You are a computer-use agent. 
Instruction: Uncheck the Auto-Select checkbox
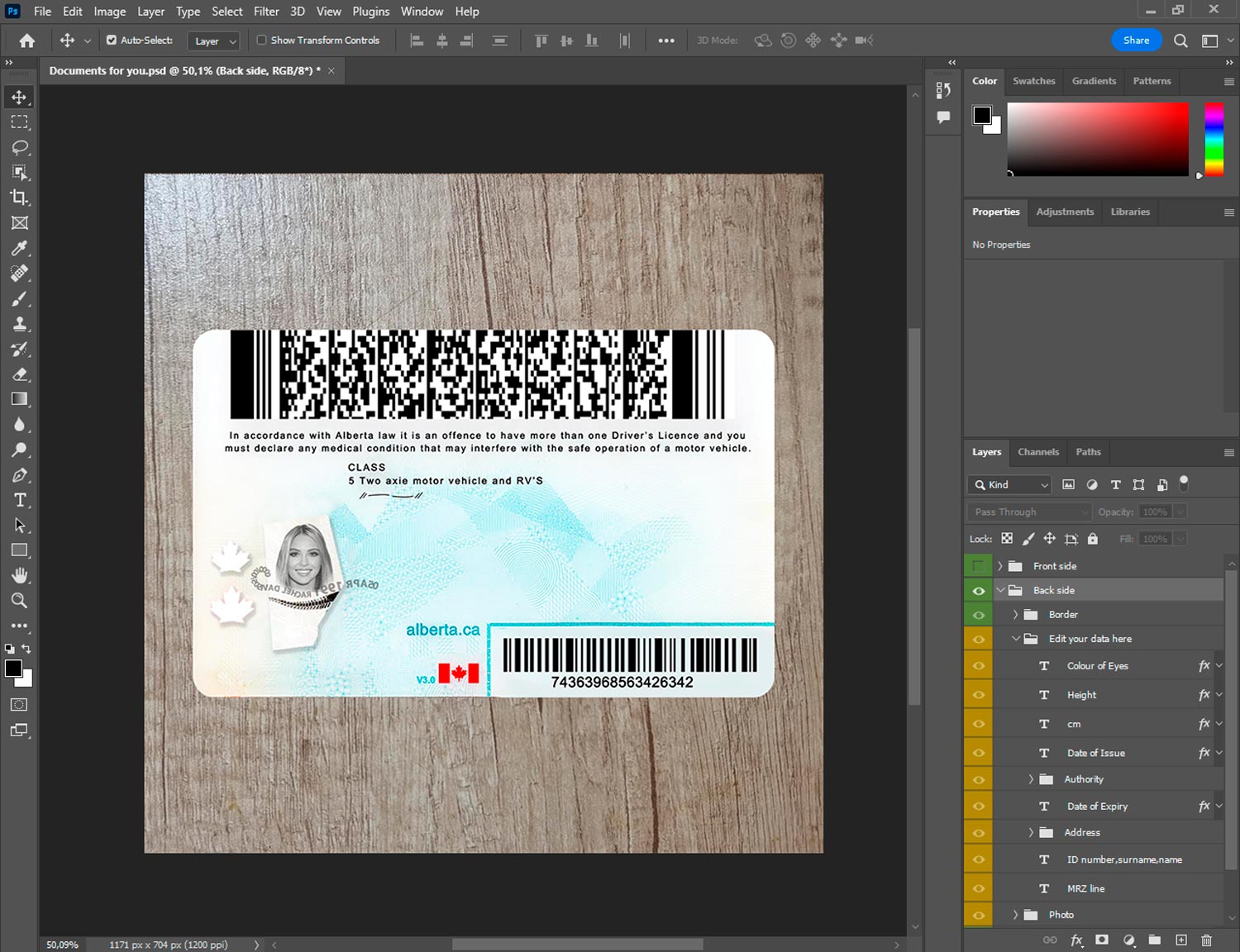point(112,40)
